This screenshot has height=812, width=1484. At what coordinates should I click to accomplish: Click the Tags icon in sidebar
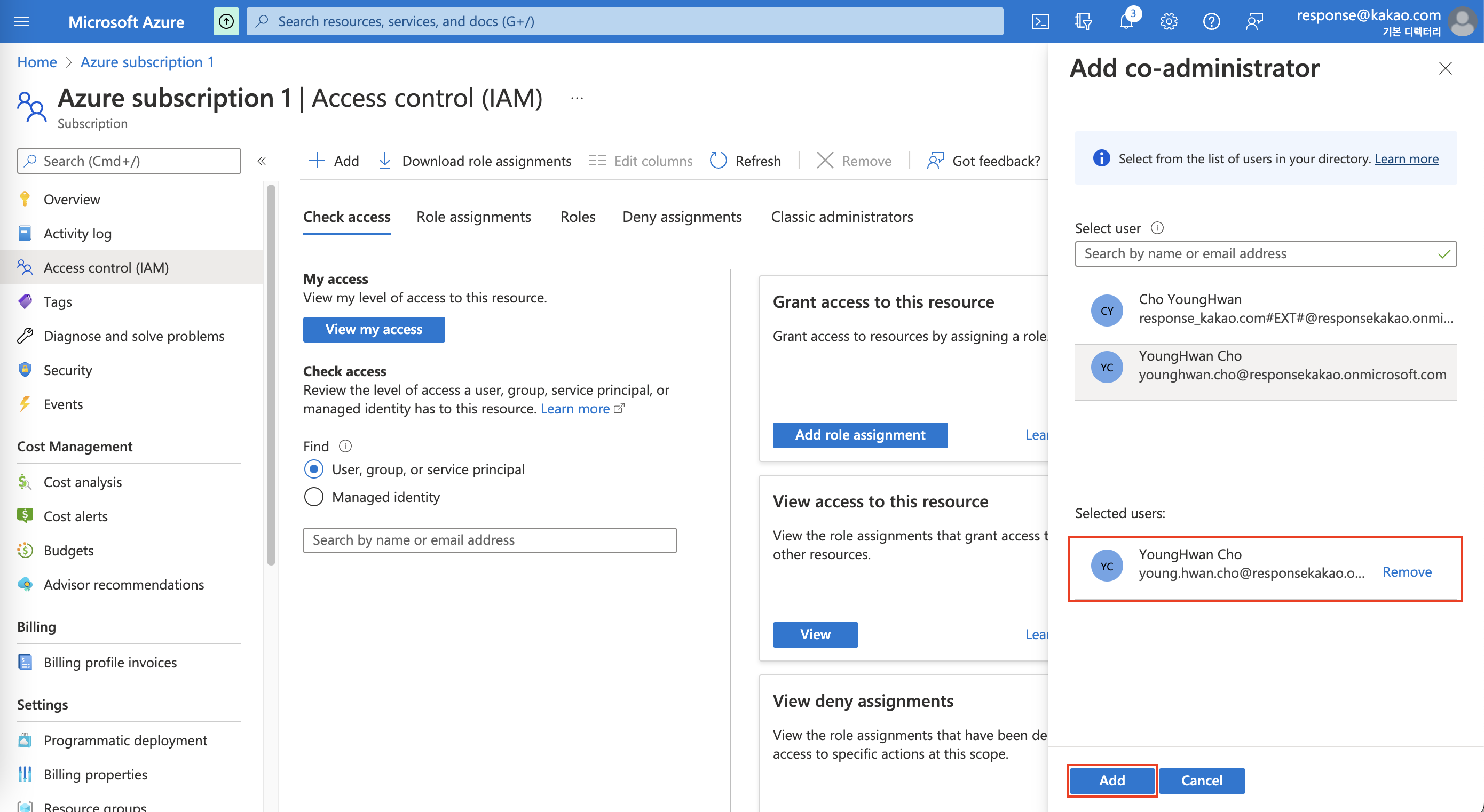26,301
